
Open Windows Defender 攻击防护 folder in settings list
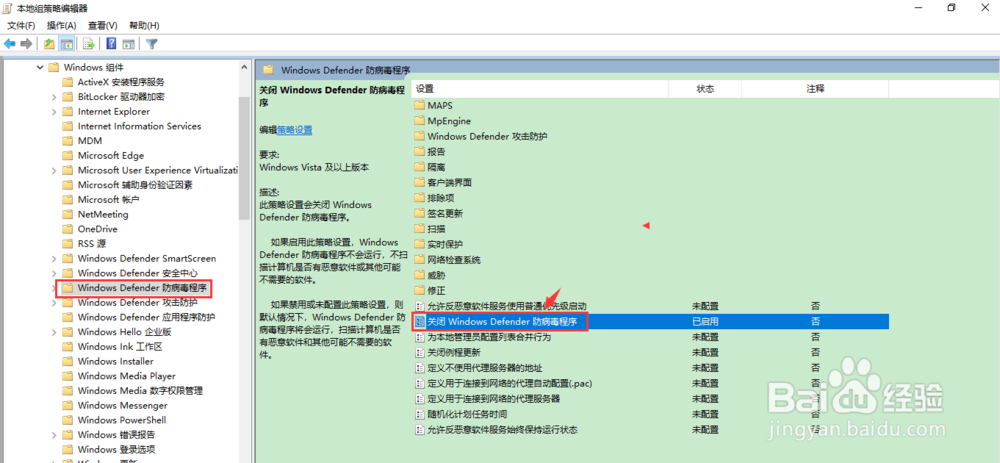(x=487, y=136)
